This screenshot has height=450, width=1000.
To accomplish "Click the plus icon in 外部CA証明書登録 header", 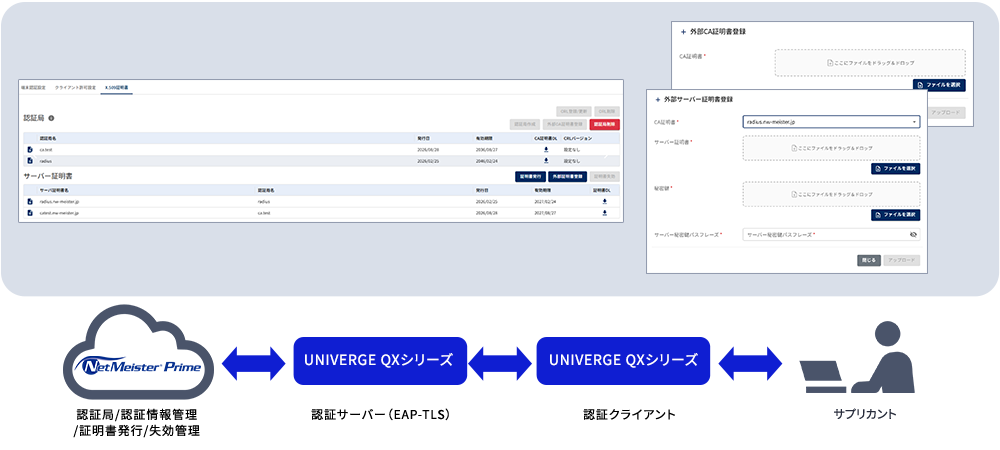I will [684, 31].
